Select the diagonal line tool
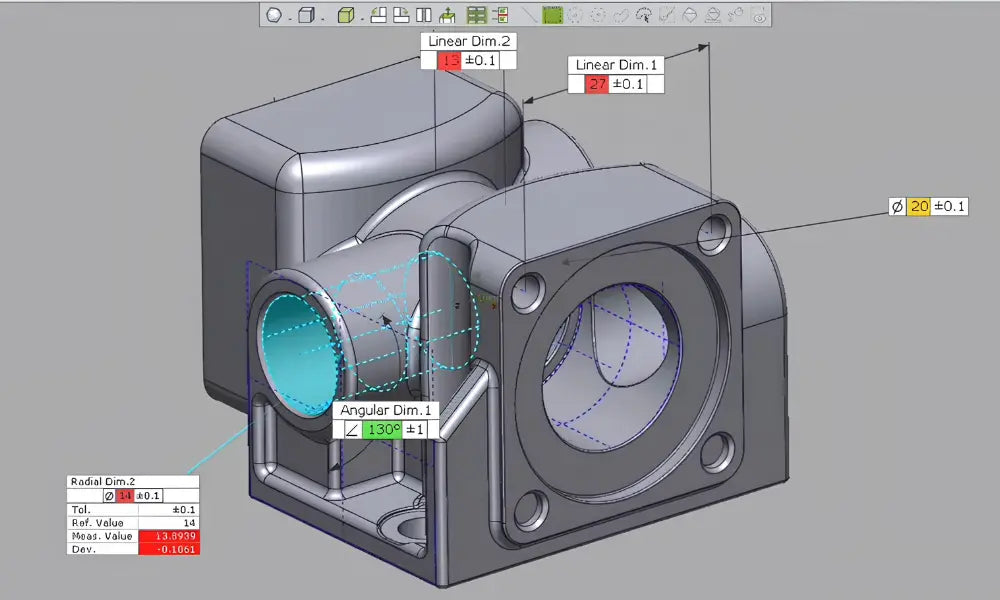1000x600 pixels. [529, 15]
